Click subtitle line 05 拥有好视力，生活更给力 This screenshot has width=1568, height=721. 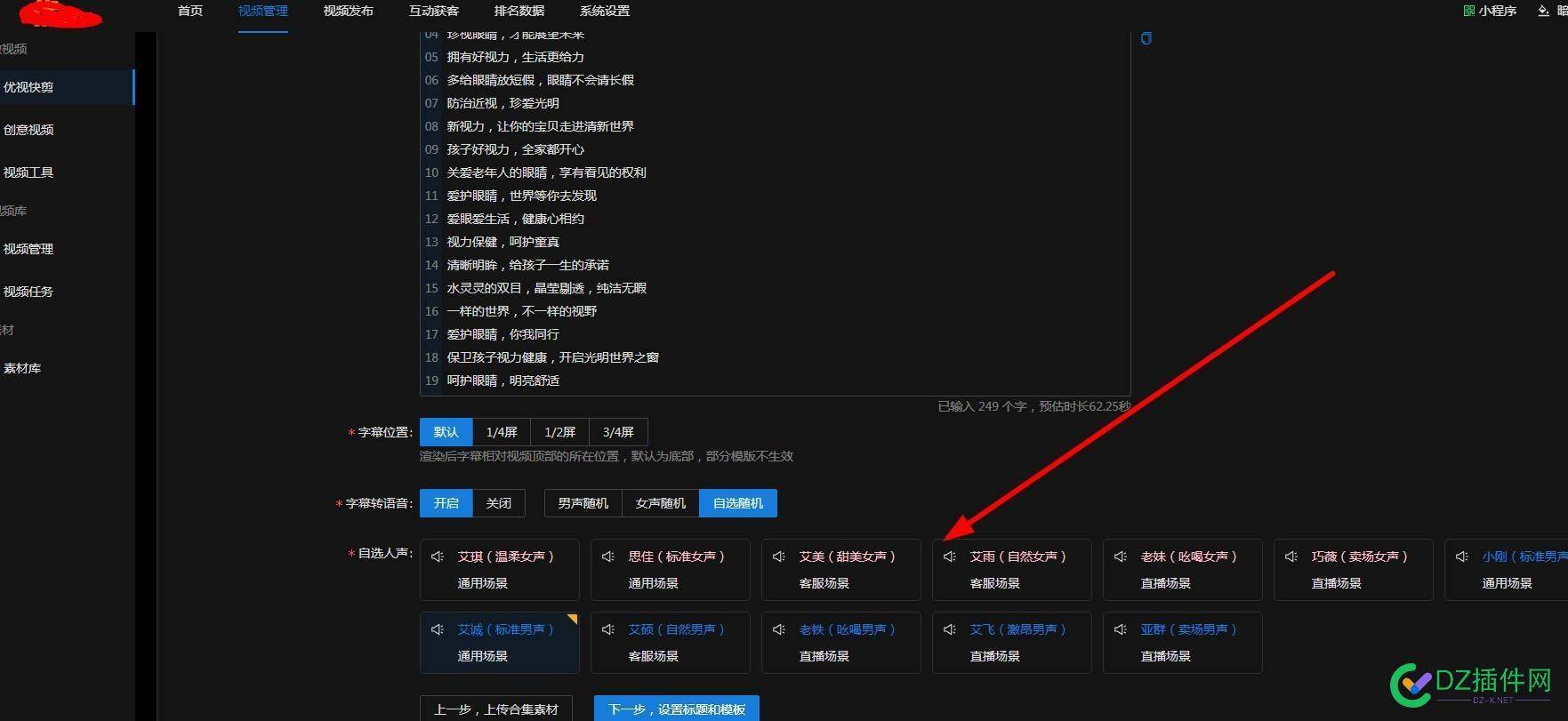(516, 57)
